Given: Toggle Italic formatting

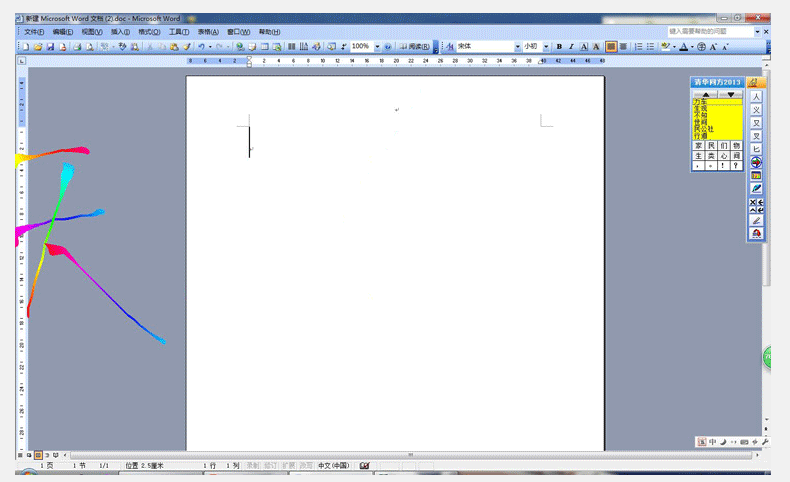Looking at the screenshot, I should 571,47.
